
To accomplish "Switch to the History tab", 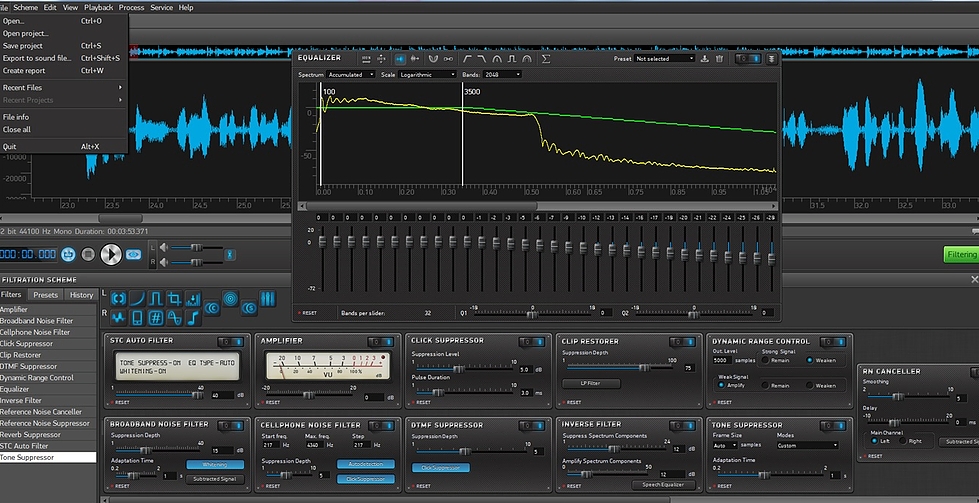I will (82, 295).
